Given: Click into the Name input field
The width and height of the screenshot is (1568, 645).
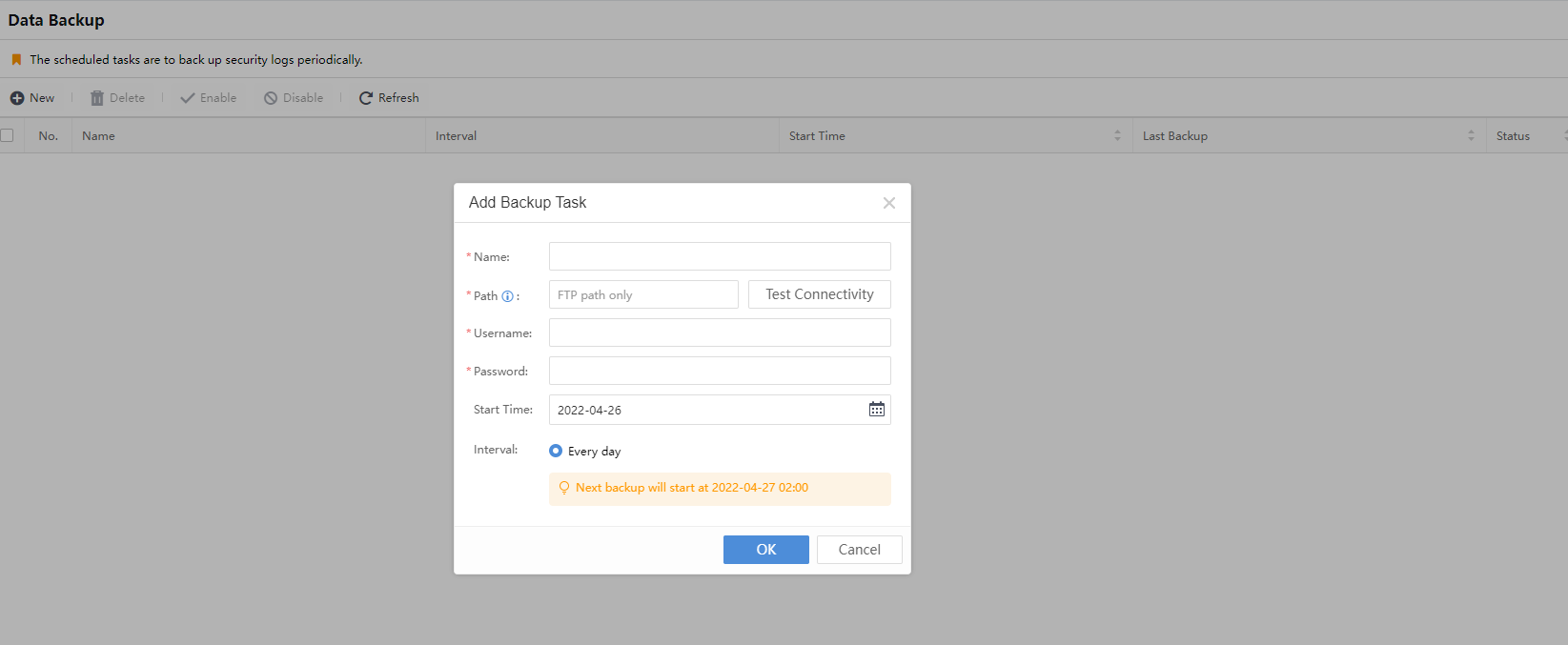Looking at the screenshot, I should pyautogui.click(x=720, y=256).
